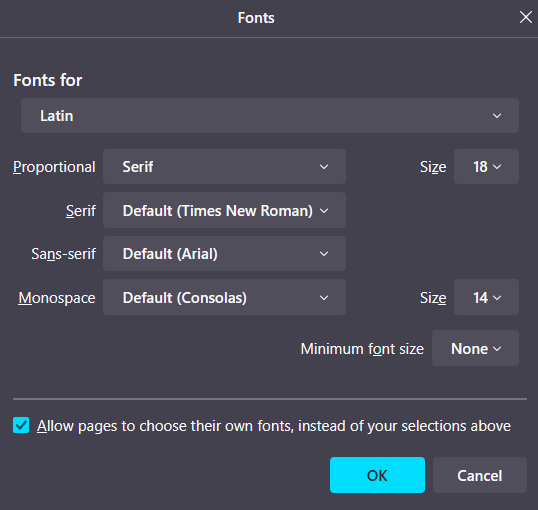Viewport: 538px width, 510px height.
Task: Change the proportional font size 18
Action: click(x=486, y=166)
